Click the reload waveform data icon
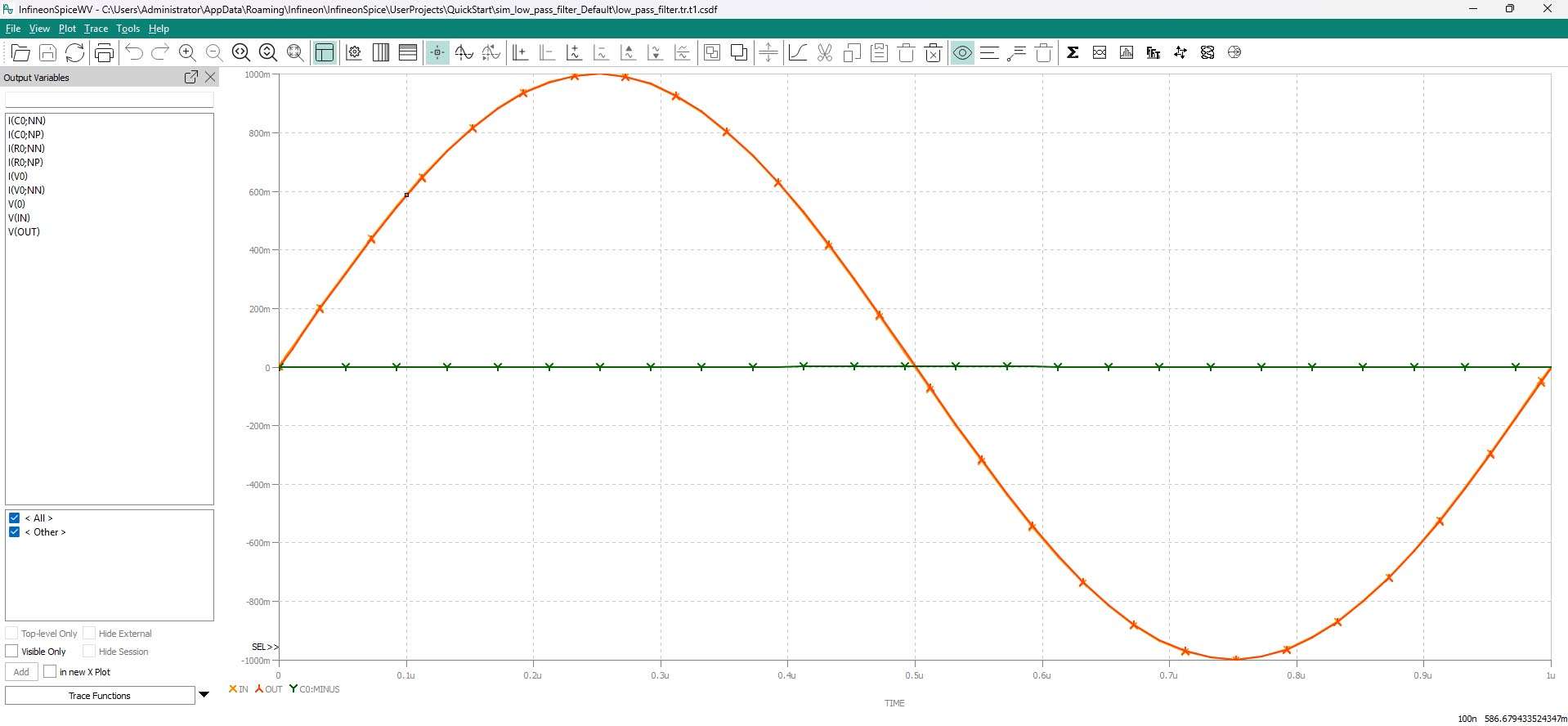The image size is (1568, 726). click(74, 53)
